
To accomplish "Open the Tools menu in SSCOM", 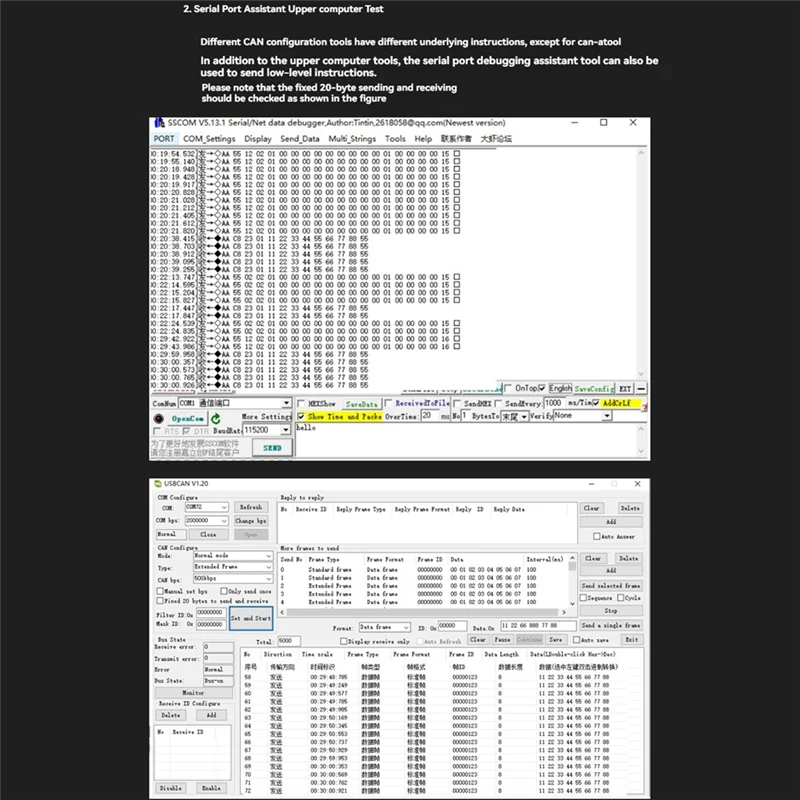I will (x=395, y=139).
